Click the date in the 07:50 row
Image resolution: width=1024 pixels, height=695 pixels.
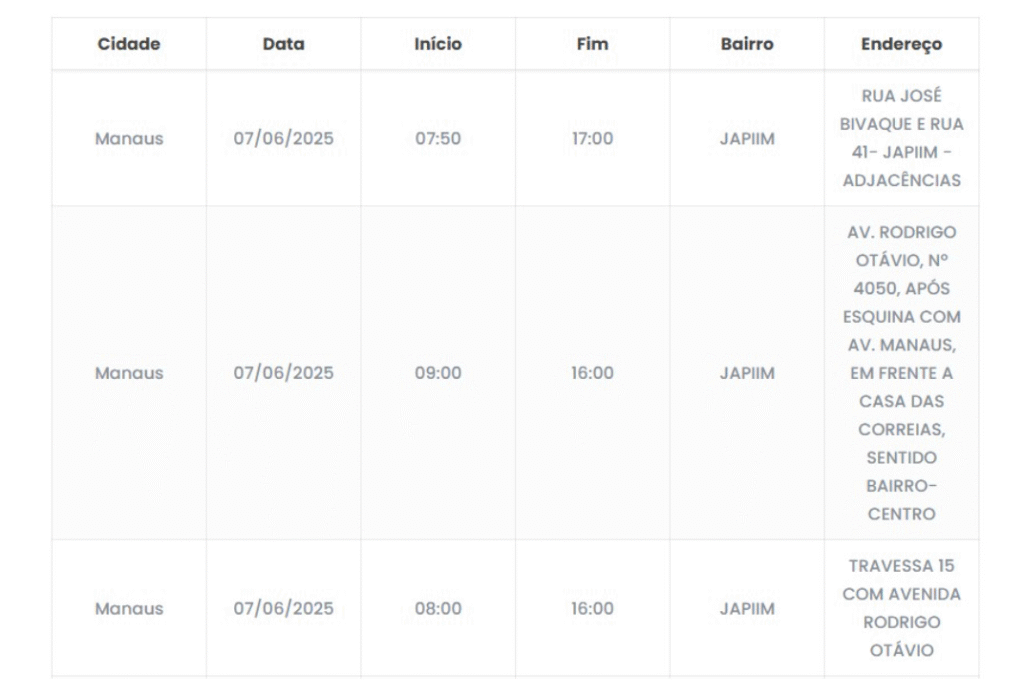283,139
